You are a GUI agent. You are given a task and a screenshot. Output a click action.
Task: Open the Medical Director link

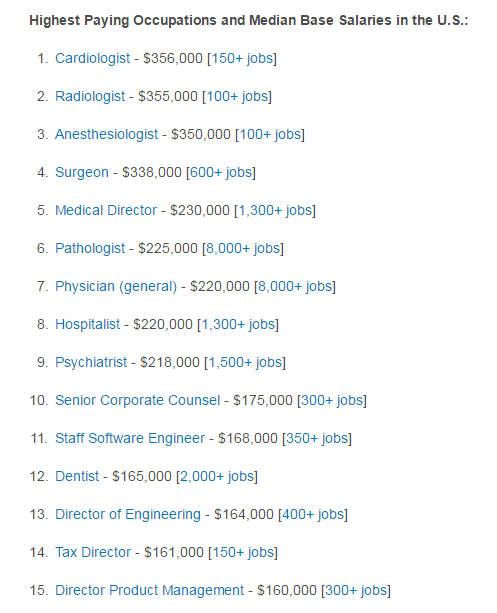click(x=106, y=210)
